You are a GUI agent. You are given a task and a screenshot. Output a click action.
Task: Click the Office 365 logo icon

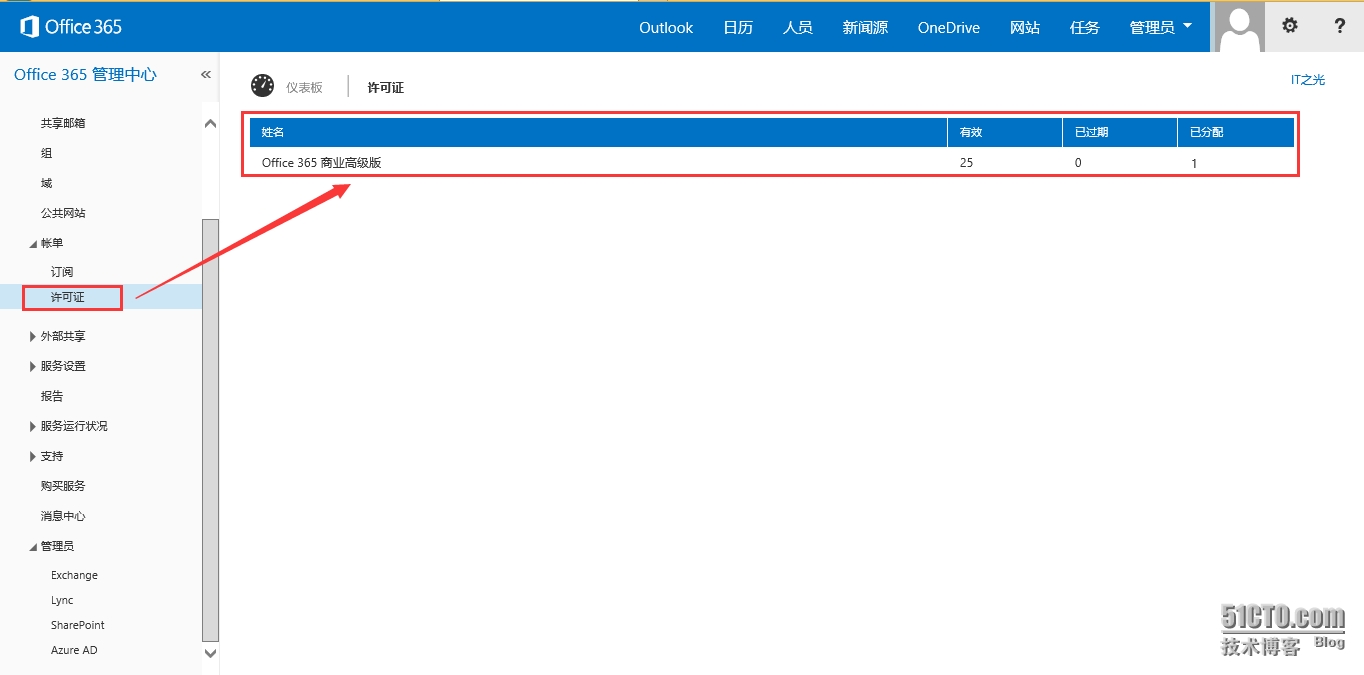(x=30, y=27)
